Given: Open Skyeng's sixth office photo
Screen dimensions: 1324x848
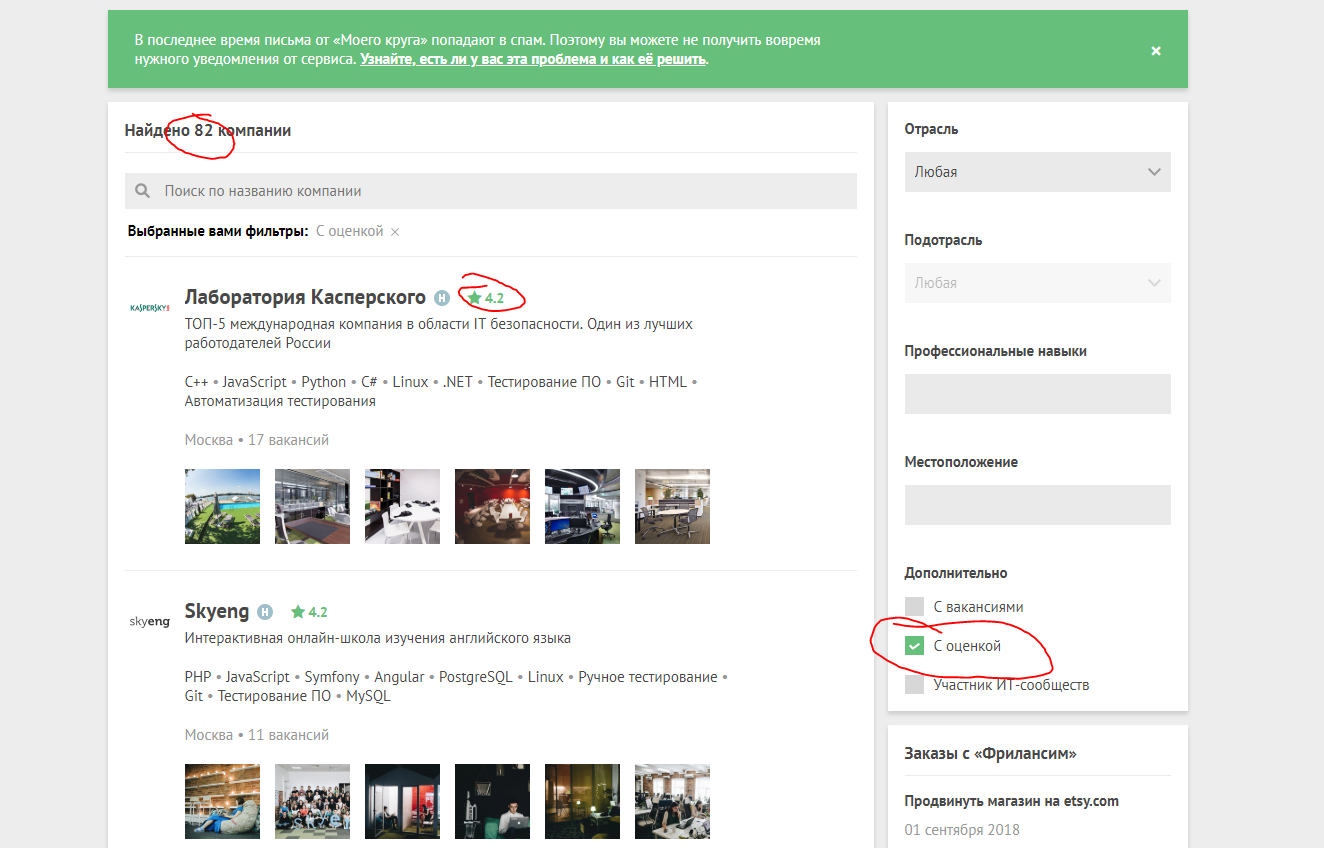Looking at the screenshot, I should pyautogui.click(x=672, y=801).
